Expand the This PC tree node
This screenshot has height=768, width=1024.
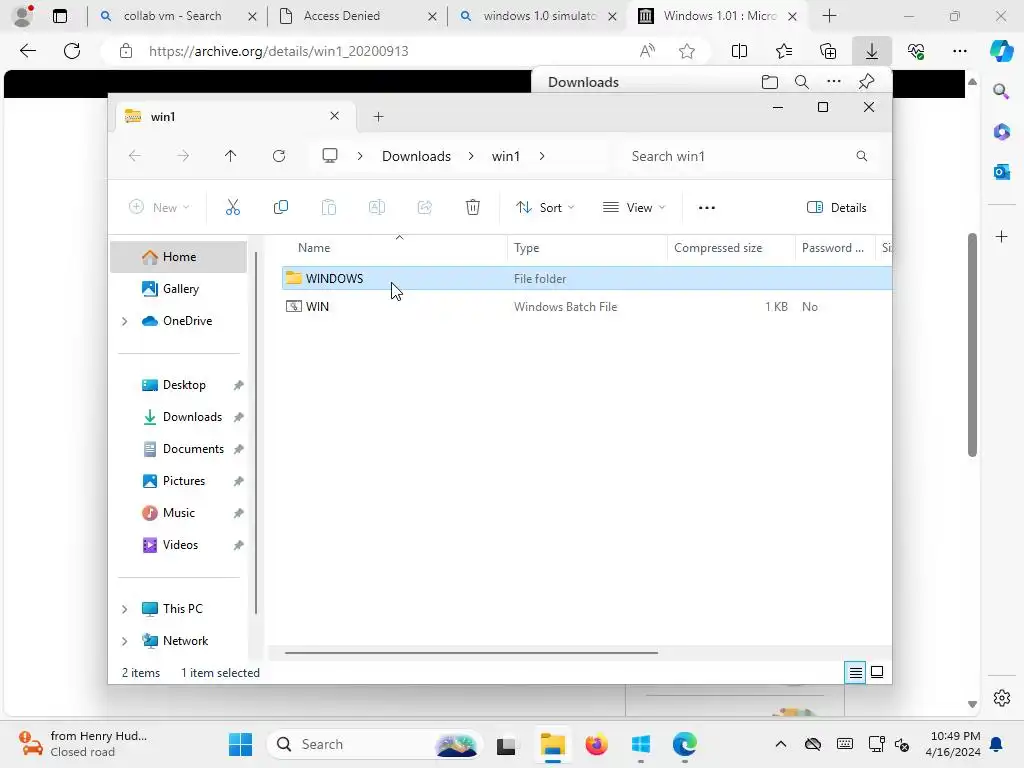tap(124, 609)
